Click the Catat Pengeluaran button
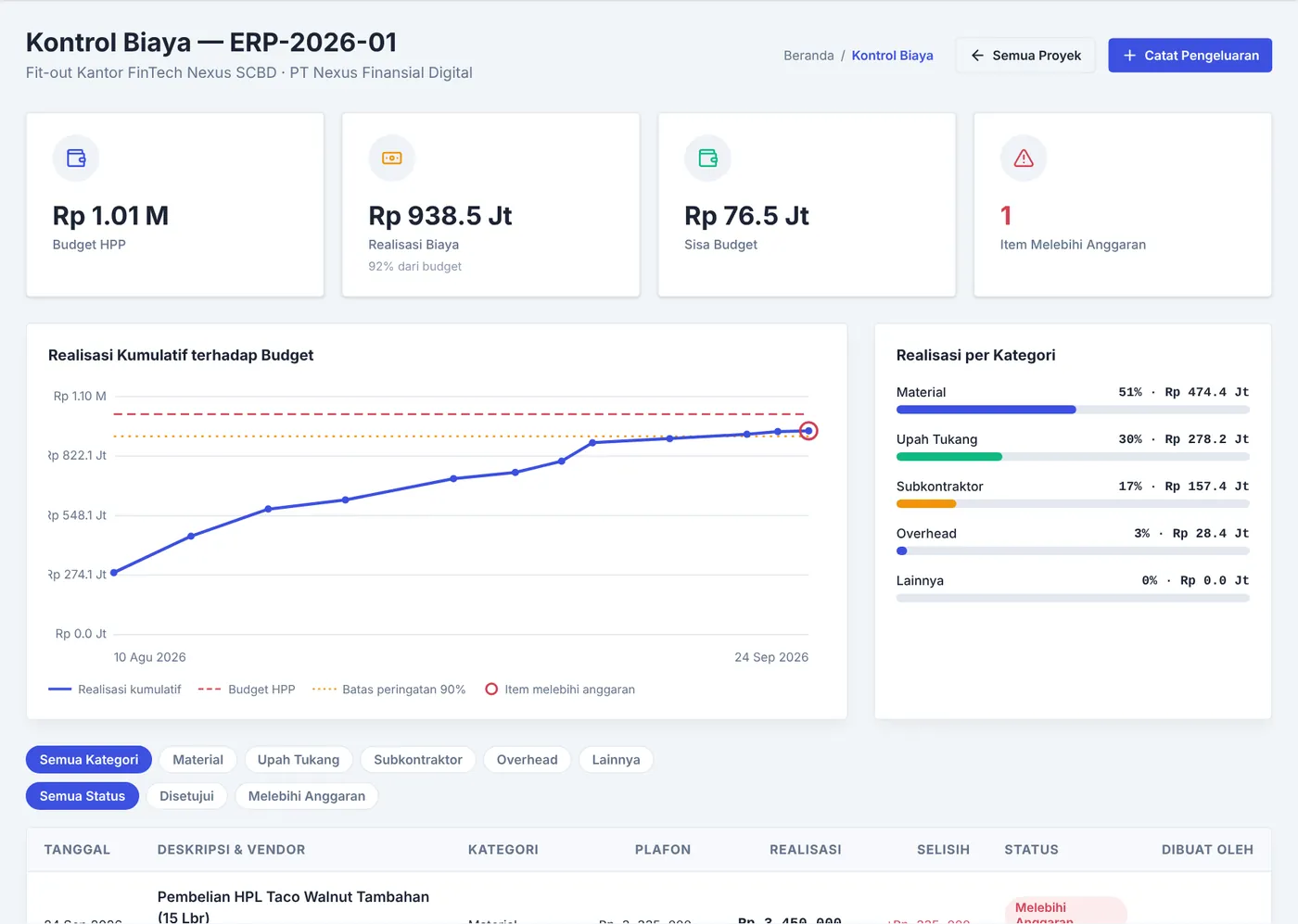The height and width of the screenshot is (924, 1298). pos(1190,56)
